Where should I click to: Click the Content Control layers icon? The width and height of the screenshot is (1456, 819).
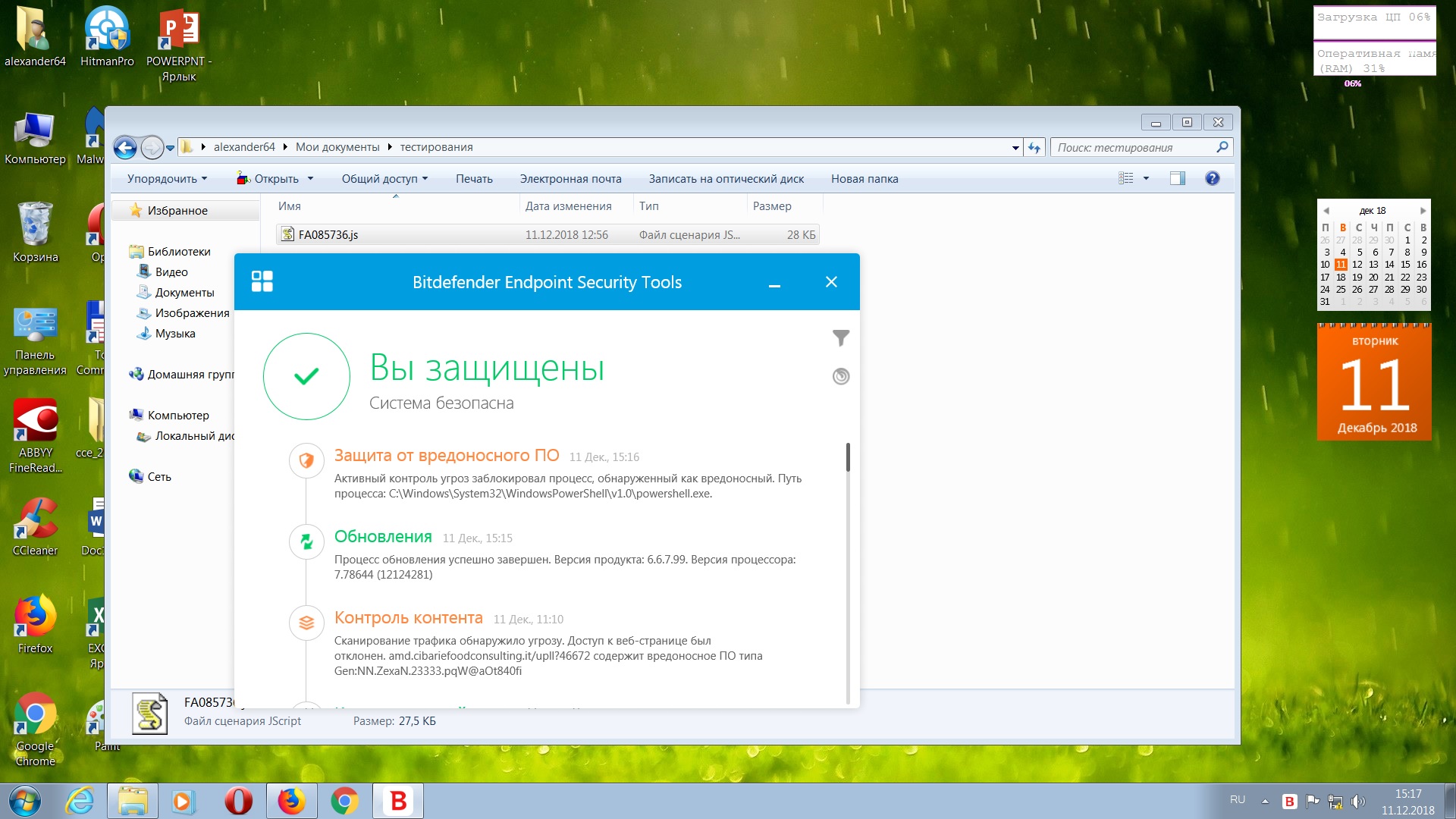[306, 623]
